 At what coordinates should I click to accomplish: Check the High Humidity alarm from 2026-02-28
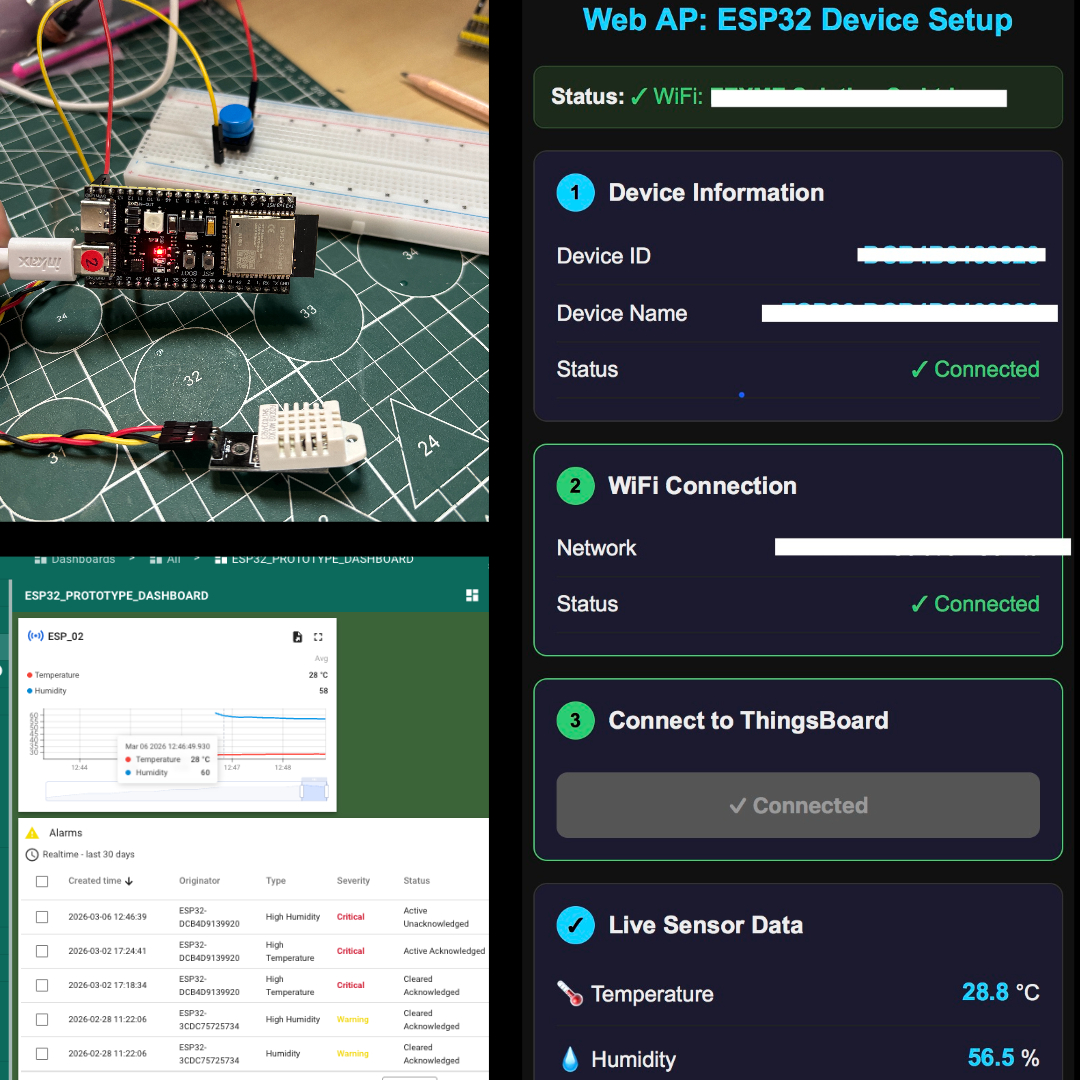[x=42, y=1019]
